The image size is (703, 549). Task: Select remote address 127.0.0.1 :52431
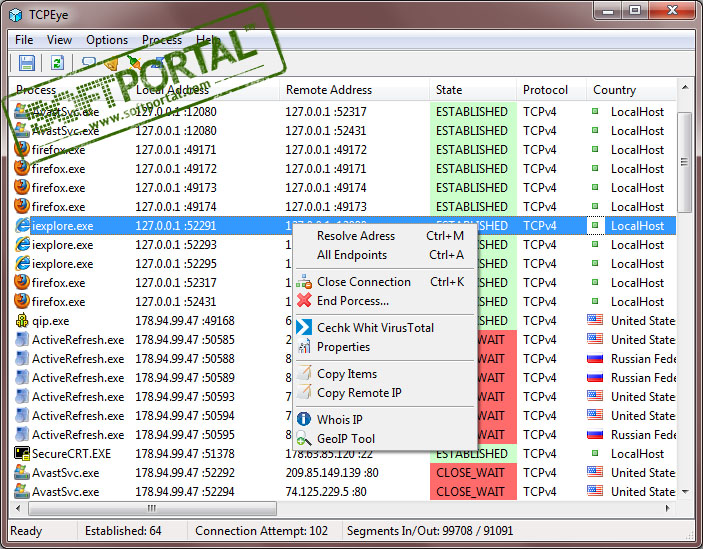[325, 130]
